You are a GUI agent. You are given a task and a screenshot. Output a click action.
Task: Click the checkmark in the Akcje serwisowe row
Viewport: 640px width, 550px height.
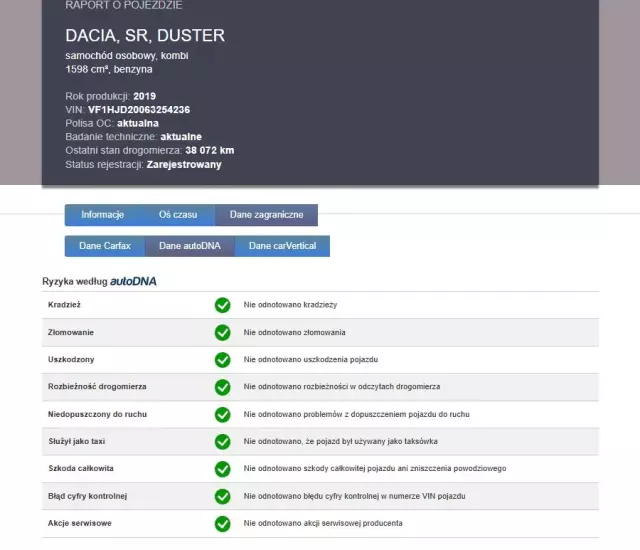pyautogui.click(x=222, y=523)
